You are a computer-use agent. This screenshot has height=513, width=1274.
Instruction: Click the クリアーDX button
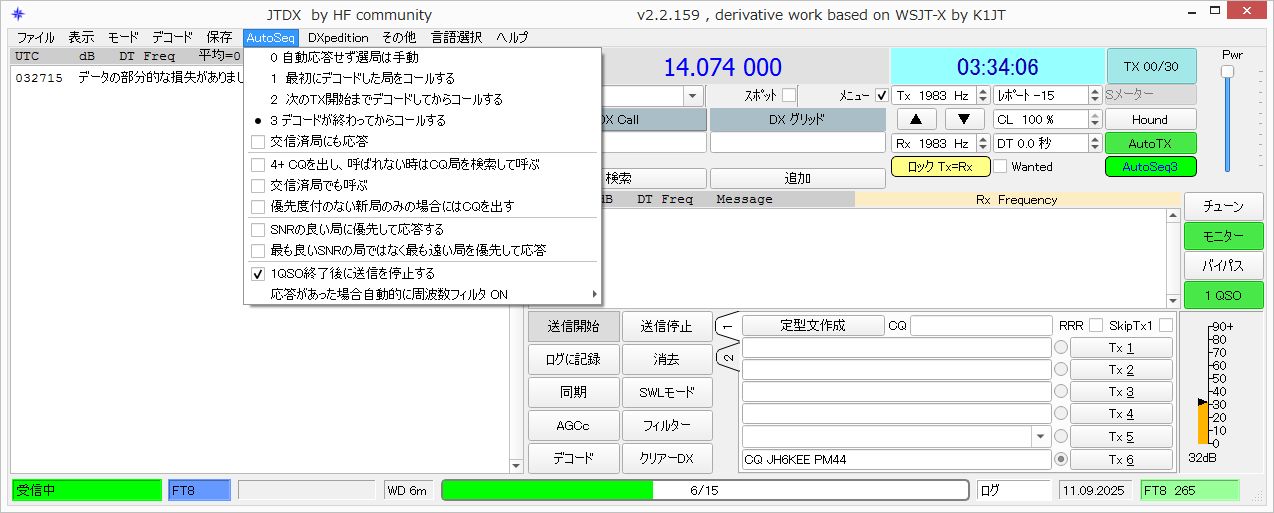point(667,458)
